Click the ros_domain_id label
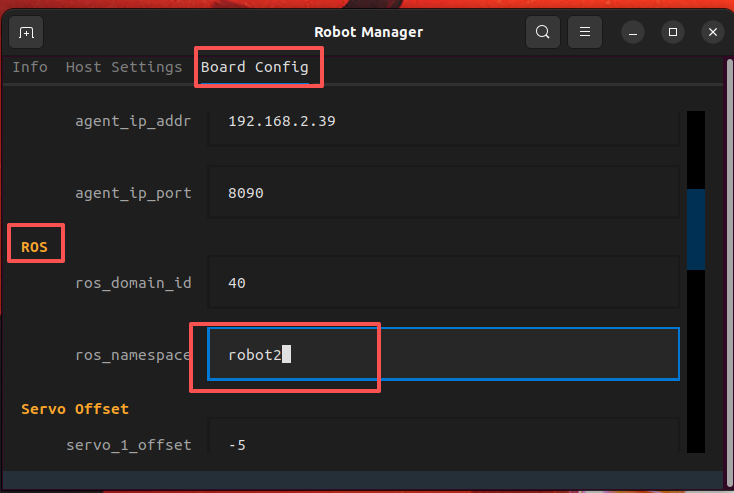This screenshot has width=734, height=493. [x=133, y=283]
